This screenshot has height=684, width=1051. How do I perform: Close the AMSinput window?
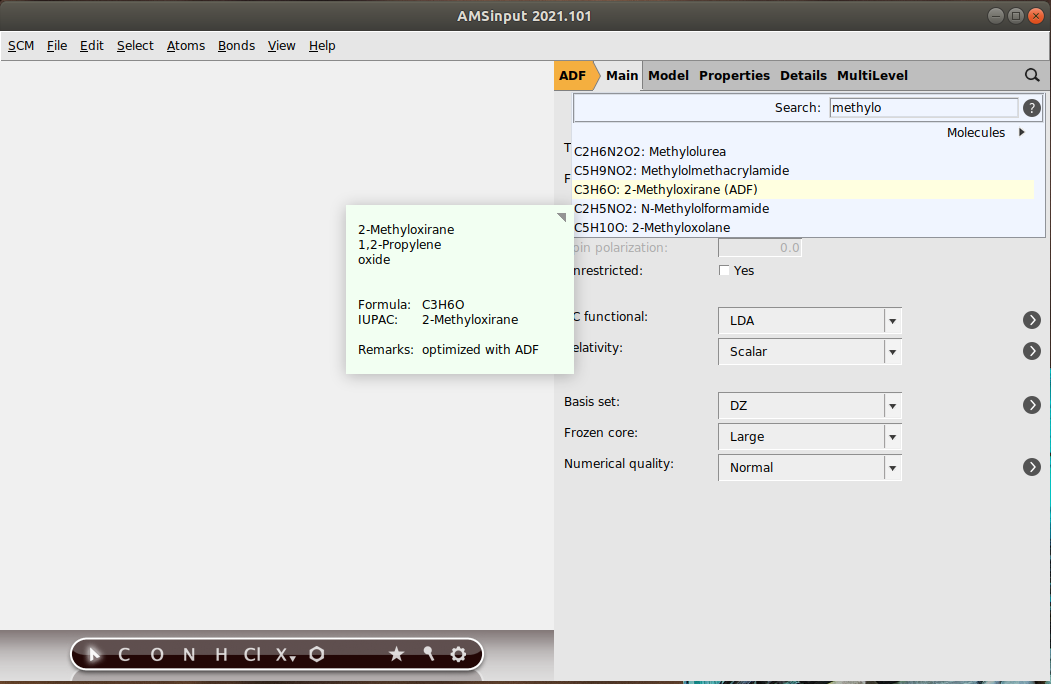tap(1036, 15)
